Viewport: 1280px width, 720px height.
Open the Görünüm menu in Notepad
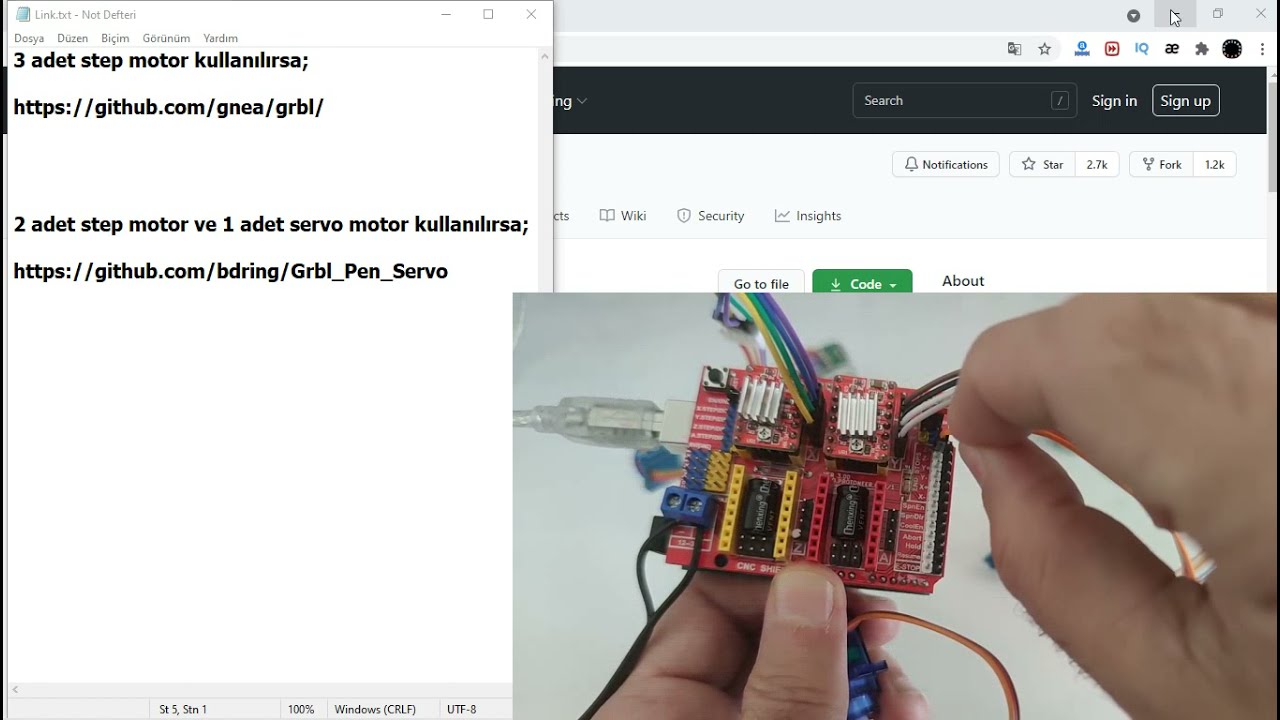pyautogui.click(x=166, y=38)
